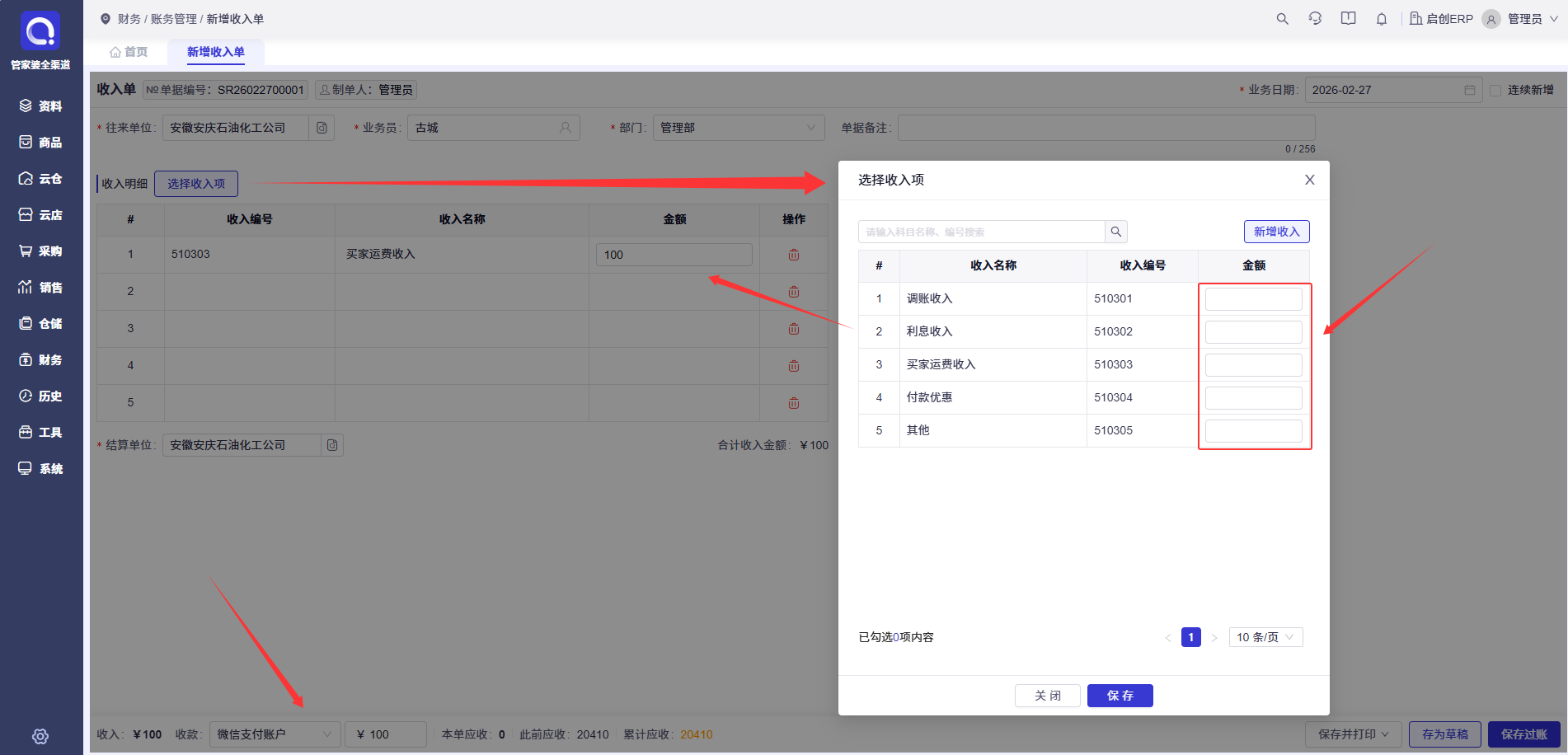Click delete icon in detail row 3
Viewport: 1568px width, 755px height.
coord(794,329)
